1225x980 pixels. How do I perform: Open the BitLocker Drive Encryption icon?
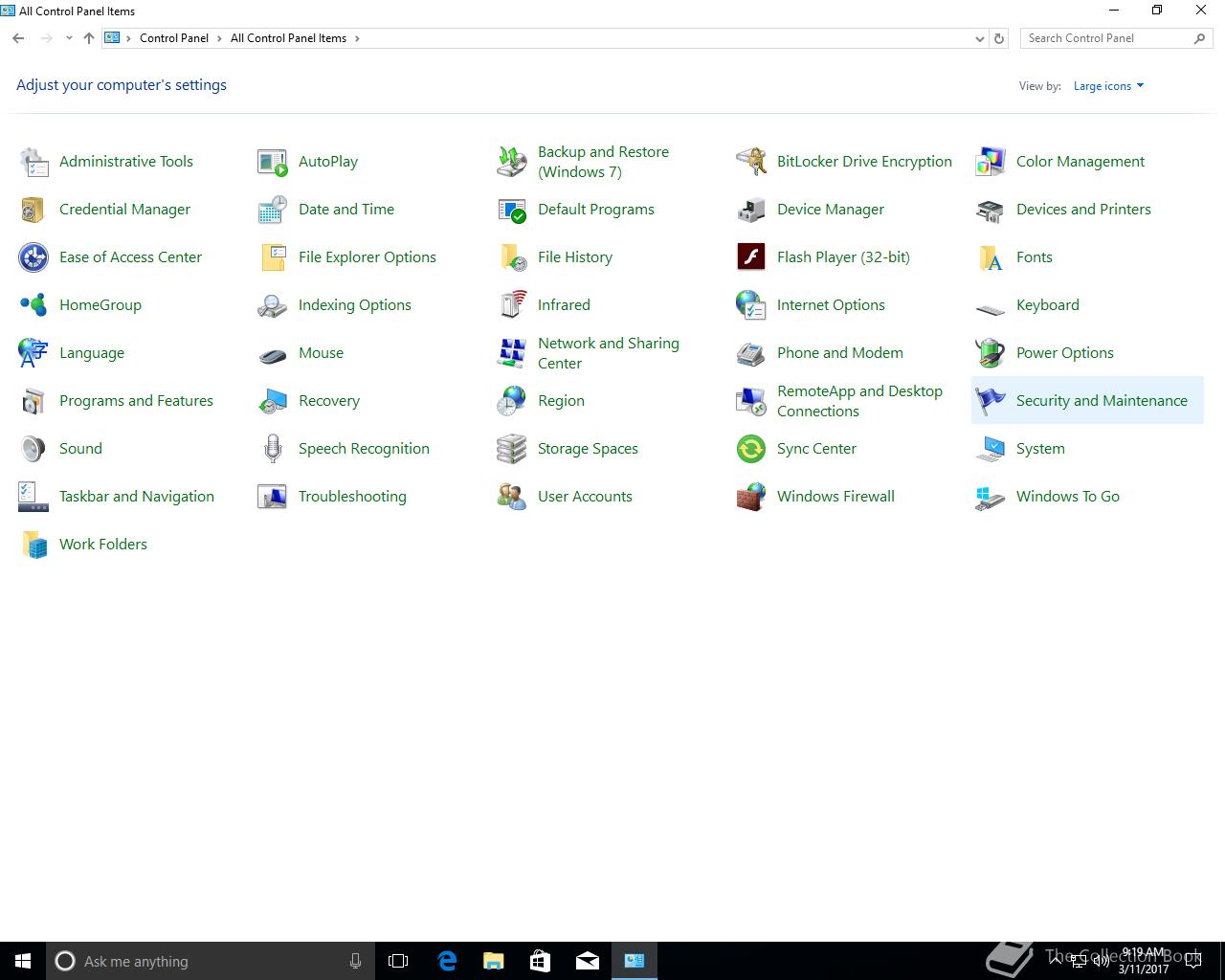tap(751, 162)
